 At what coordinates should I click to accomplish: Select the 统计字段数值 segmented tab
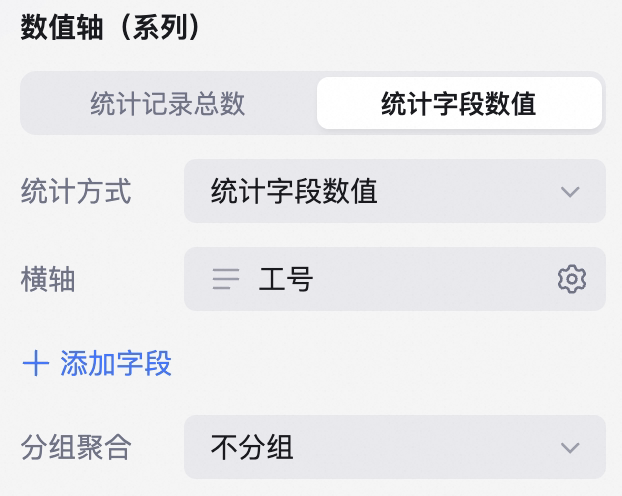pos(459,103)
